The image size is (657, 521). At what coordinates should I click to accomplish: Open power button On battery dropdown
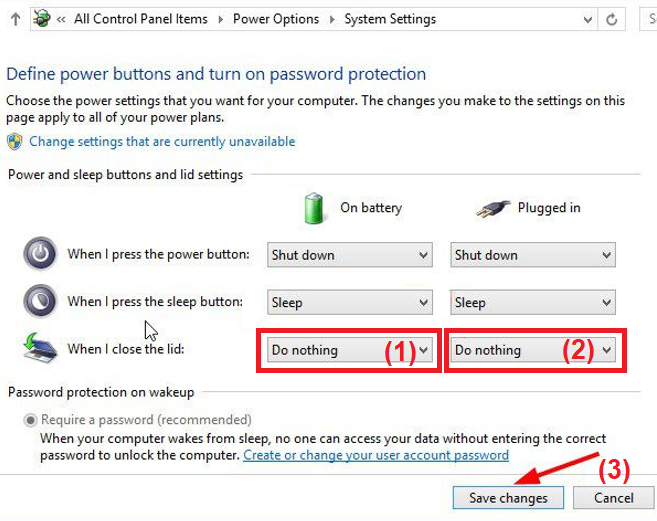[x=349, y=255]
